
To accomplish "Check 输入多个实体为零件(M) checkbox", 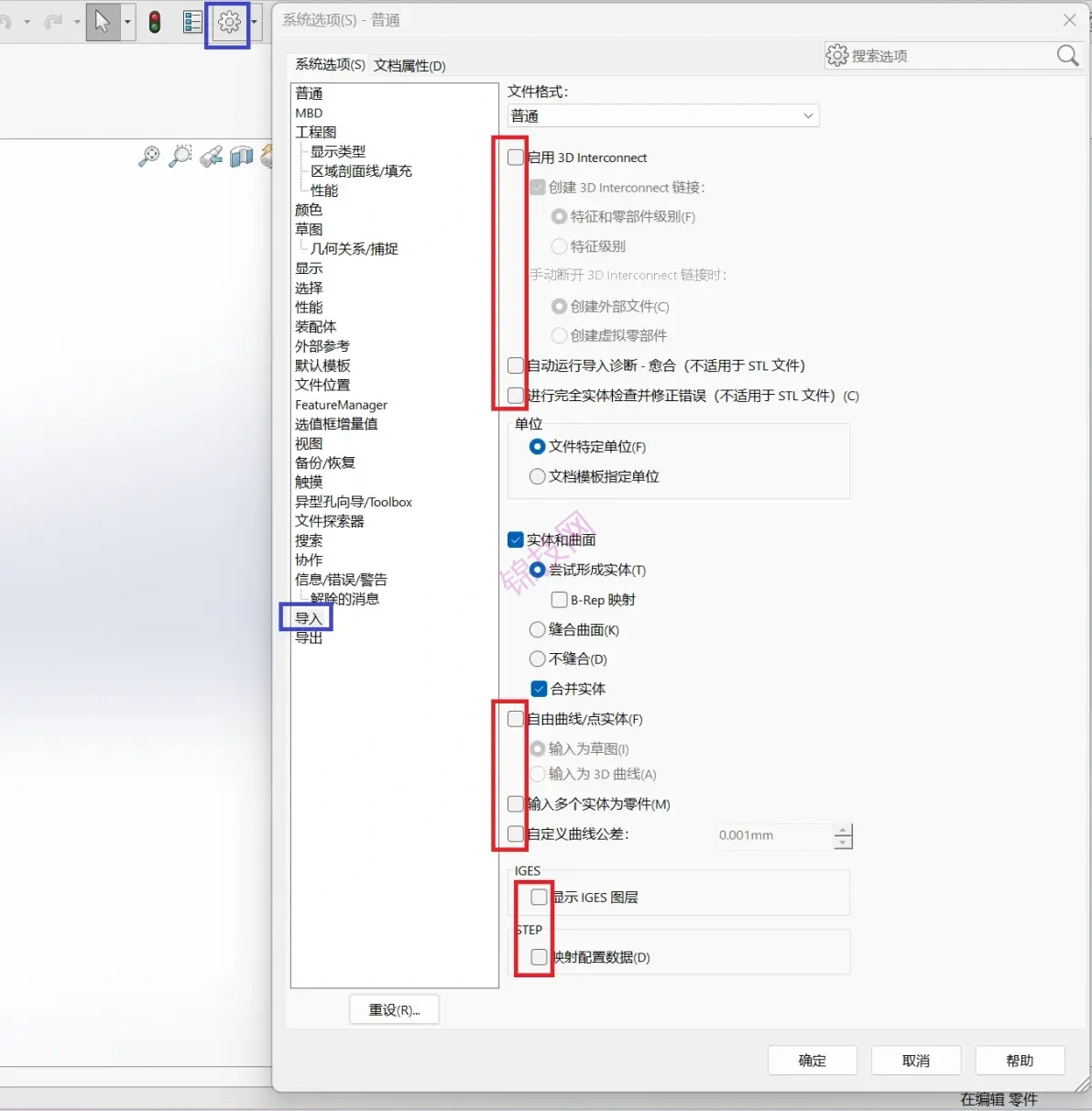I will point(516,804).
